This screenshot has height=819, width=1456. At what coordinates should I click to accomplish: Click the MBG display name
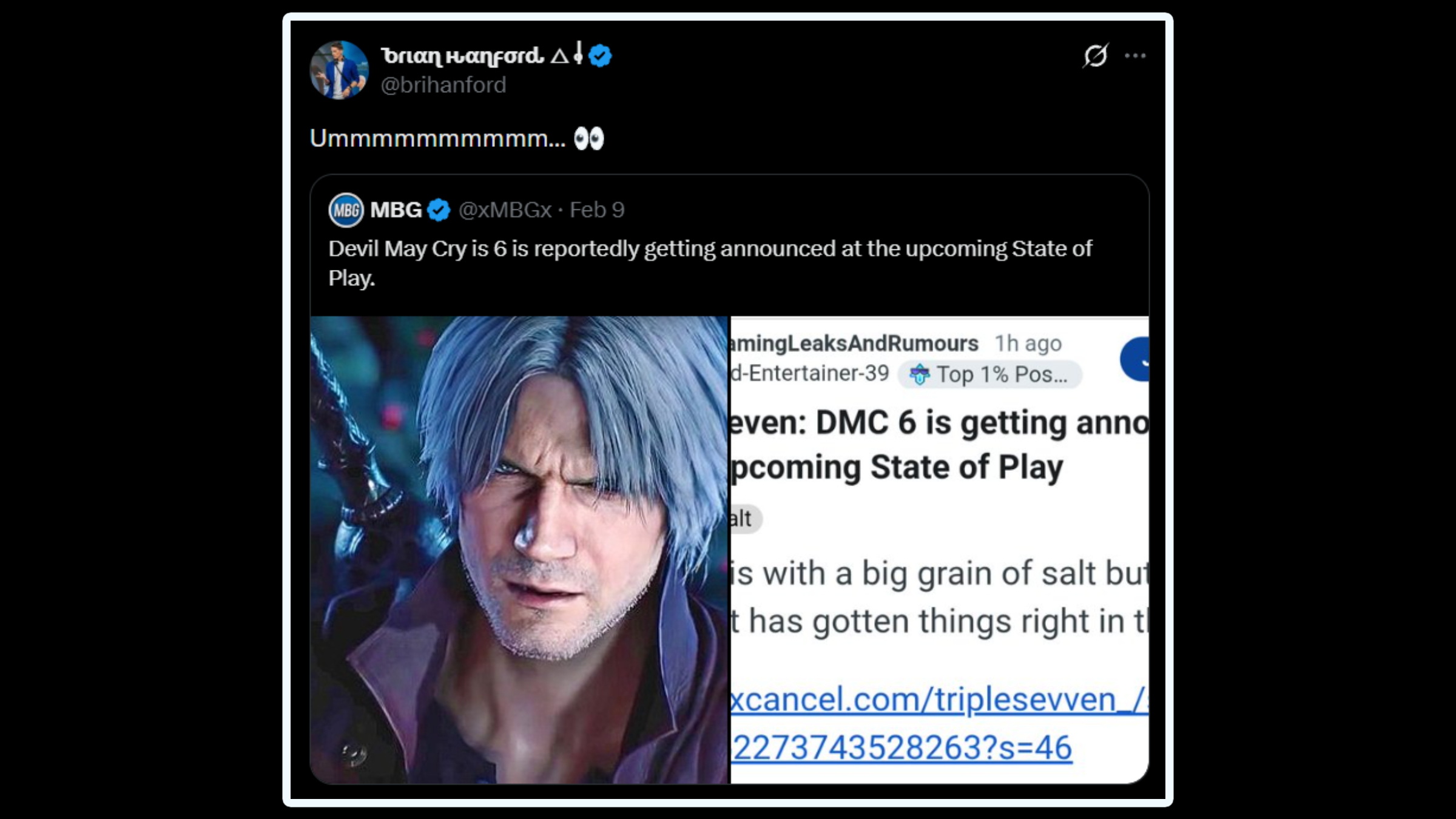(x=396, y=210)
